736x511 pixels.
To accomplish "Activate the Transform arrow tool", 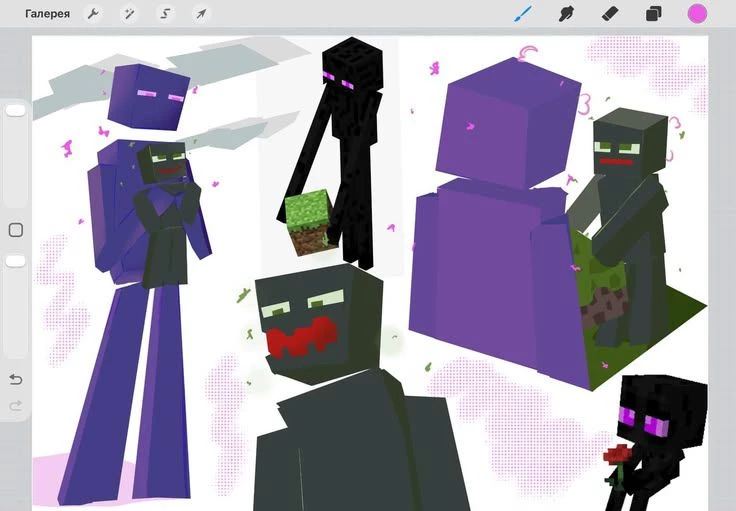I will pyautogui.click(x=201, y=14).
